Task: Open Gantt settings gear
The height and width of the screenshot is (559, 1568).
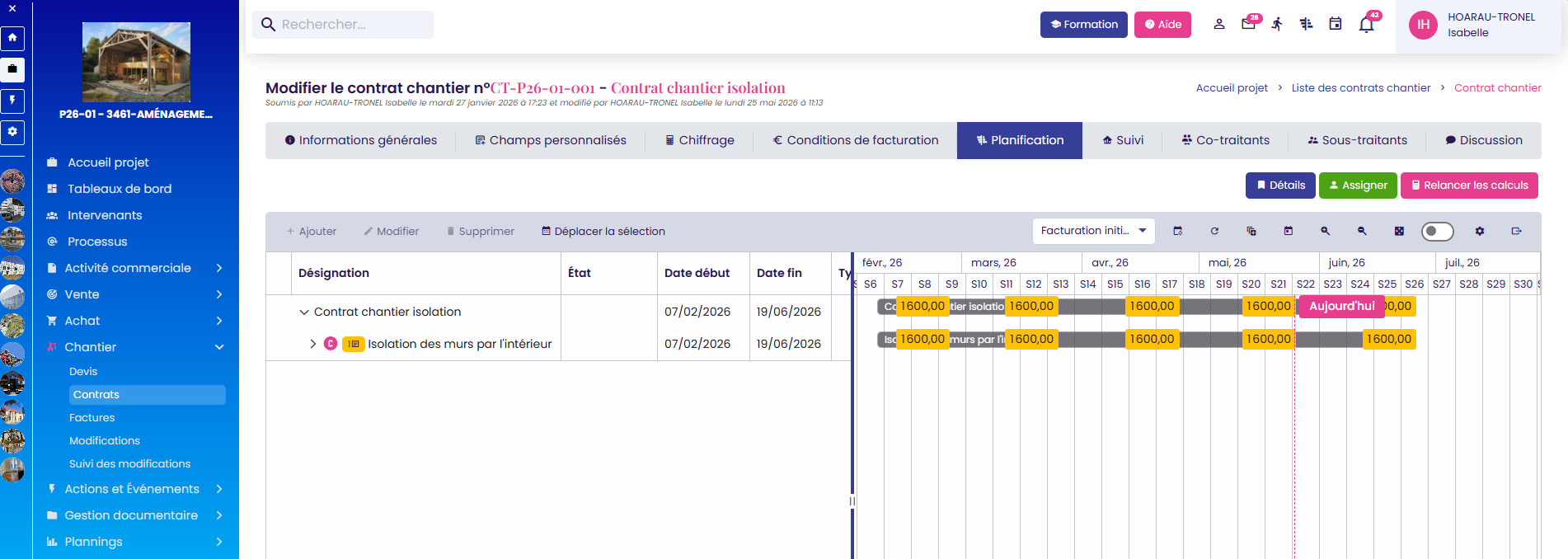Action: click(x=1480, y=231)
